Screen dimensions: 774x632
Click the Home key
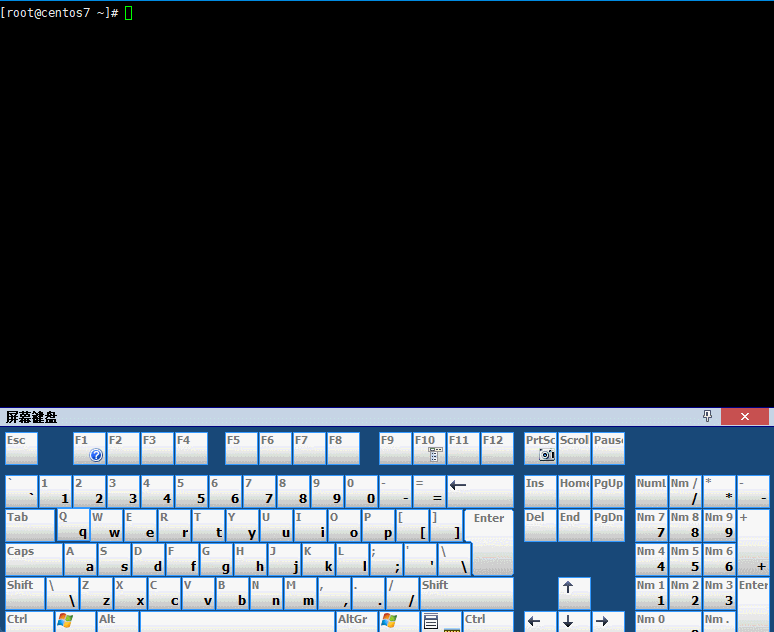(575, 492)
